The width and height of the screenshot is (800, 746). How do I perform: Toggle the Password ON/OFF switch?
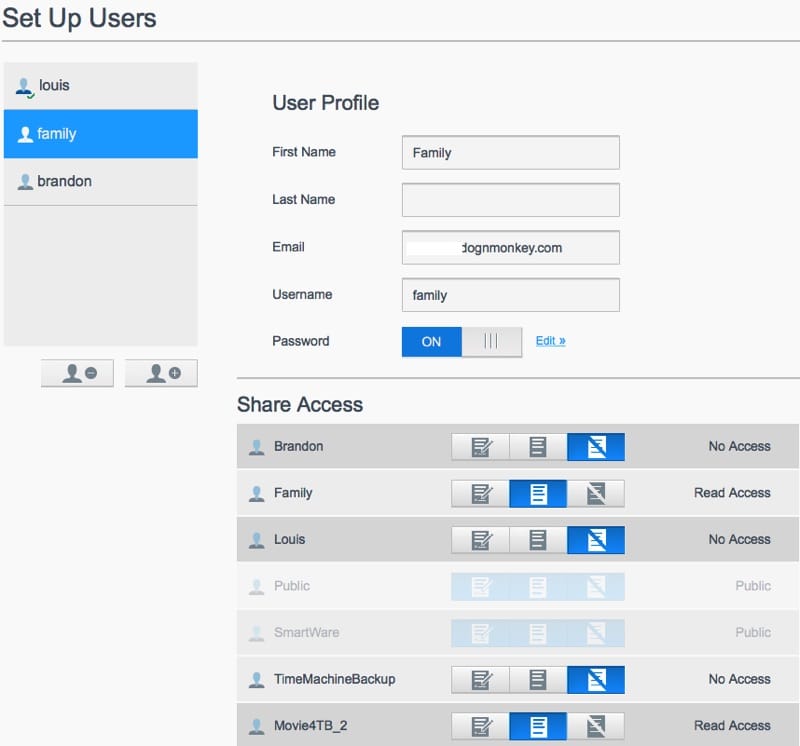pos(462,342)
